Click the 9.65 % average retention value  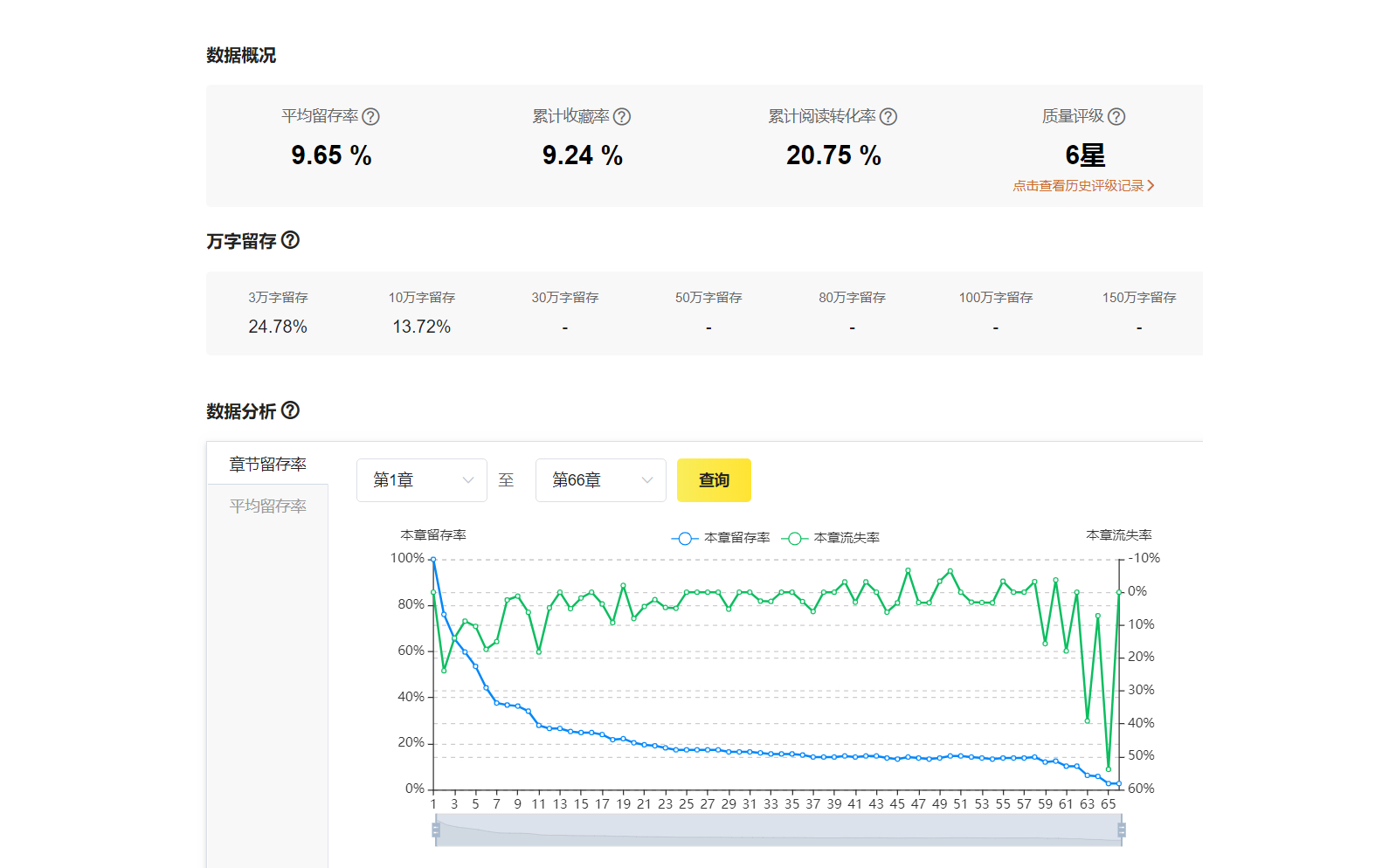click(331, 155)
